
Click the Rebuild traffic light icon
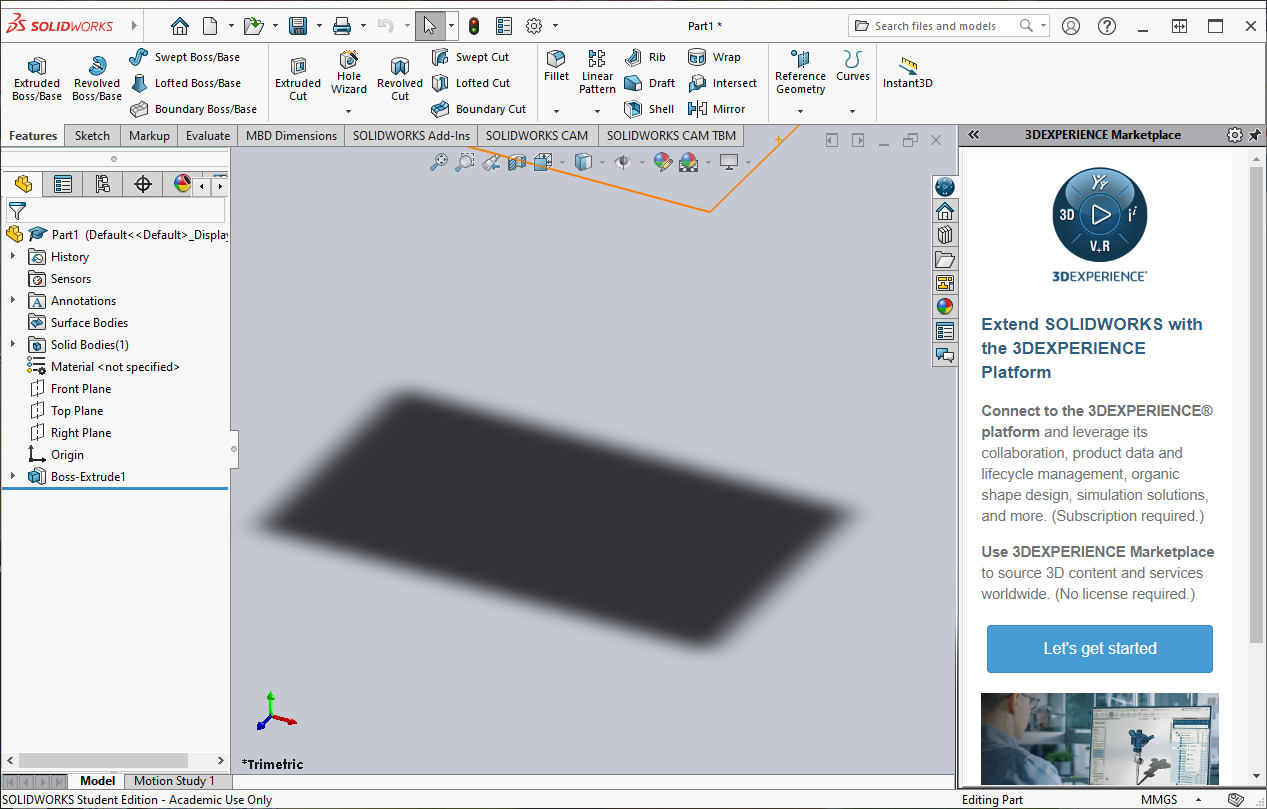coord(474,26)
